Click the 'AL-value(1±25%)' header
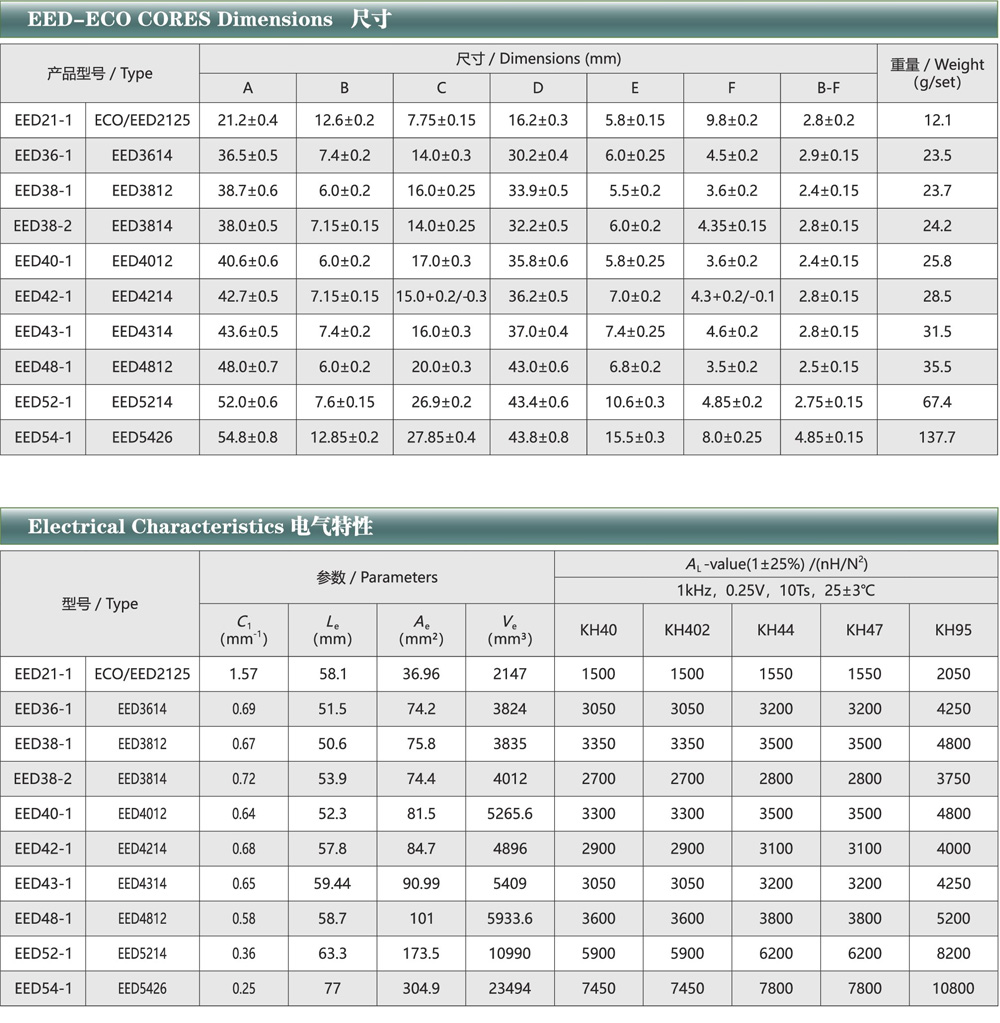This screenshot has height=1023, width=1000. point(776,564)
